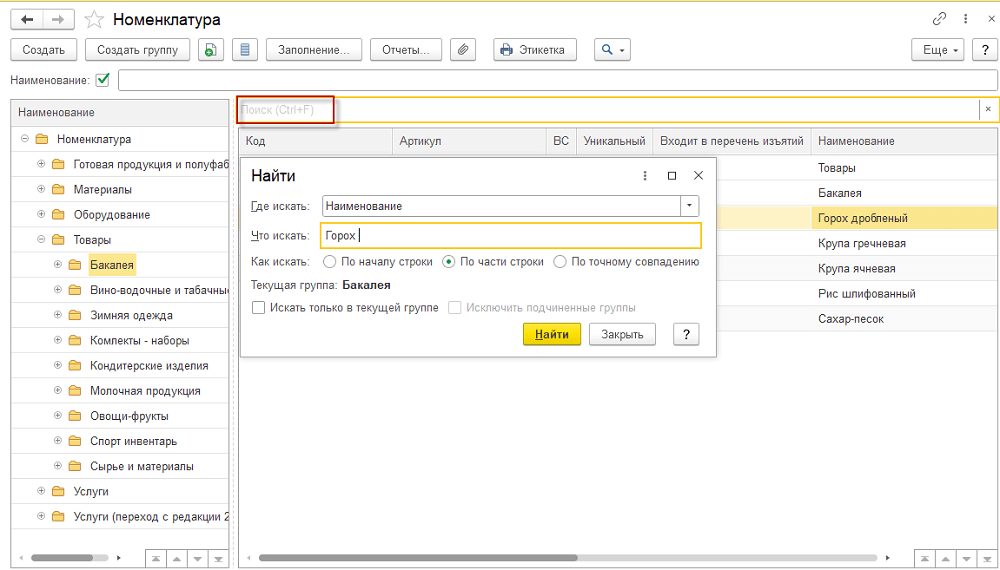Maximize the Найти dialog
Image resolution: width=1000 pixels, height=570 pixels.
click(672, 175)
